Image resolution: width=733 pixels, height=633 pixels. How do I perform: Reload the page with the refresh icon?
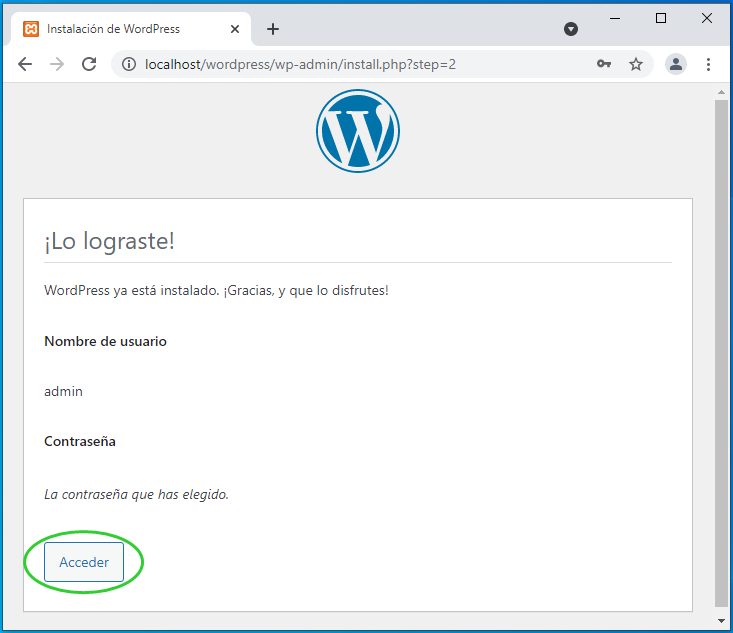(89, 64)
